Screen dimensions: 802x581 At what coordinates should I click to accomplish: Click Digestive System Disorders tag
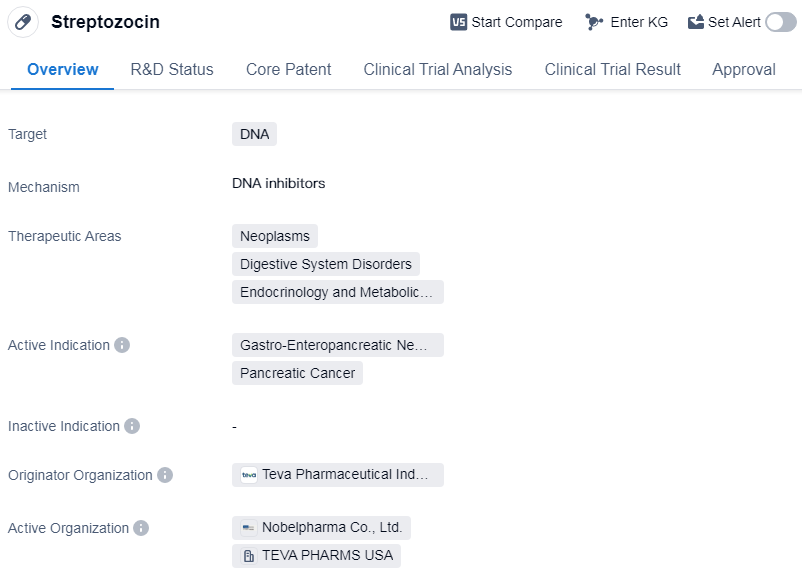[326, 264]
